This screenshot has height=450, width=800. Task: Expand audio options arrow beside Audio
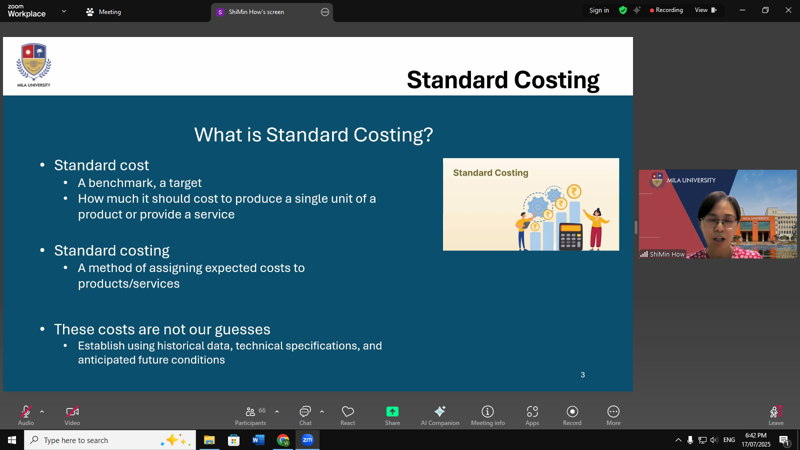42,411
